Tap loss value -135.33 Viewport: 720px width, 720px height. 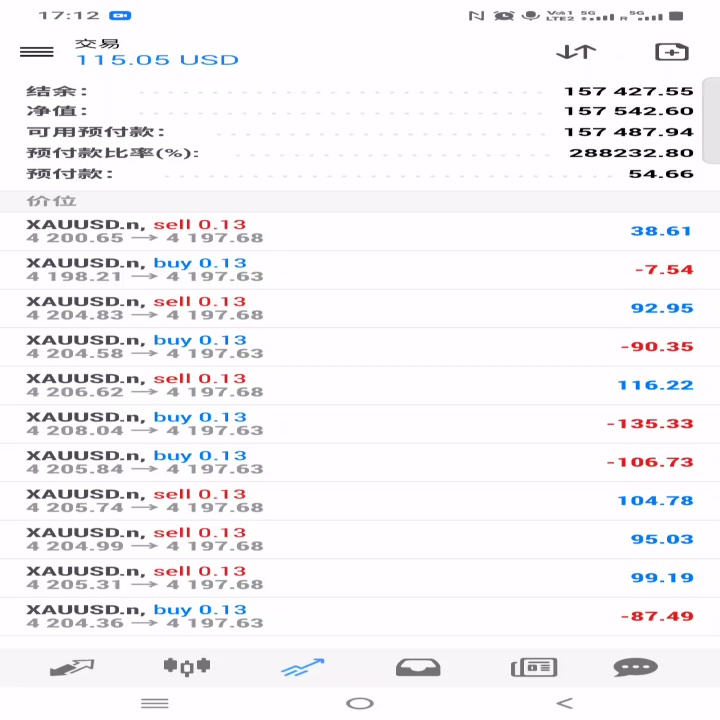pyautogui.click(x=650, y=424)
